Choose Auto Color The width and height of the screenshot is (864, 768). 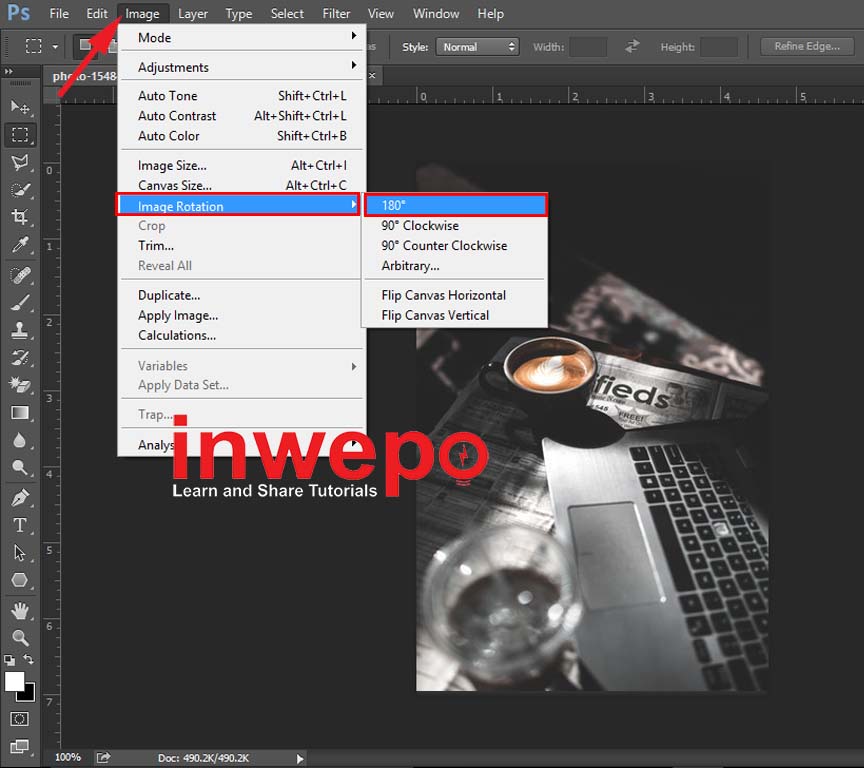pos(242,136)
